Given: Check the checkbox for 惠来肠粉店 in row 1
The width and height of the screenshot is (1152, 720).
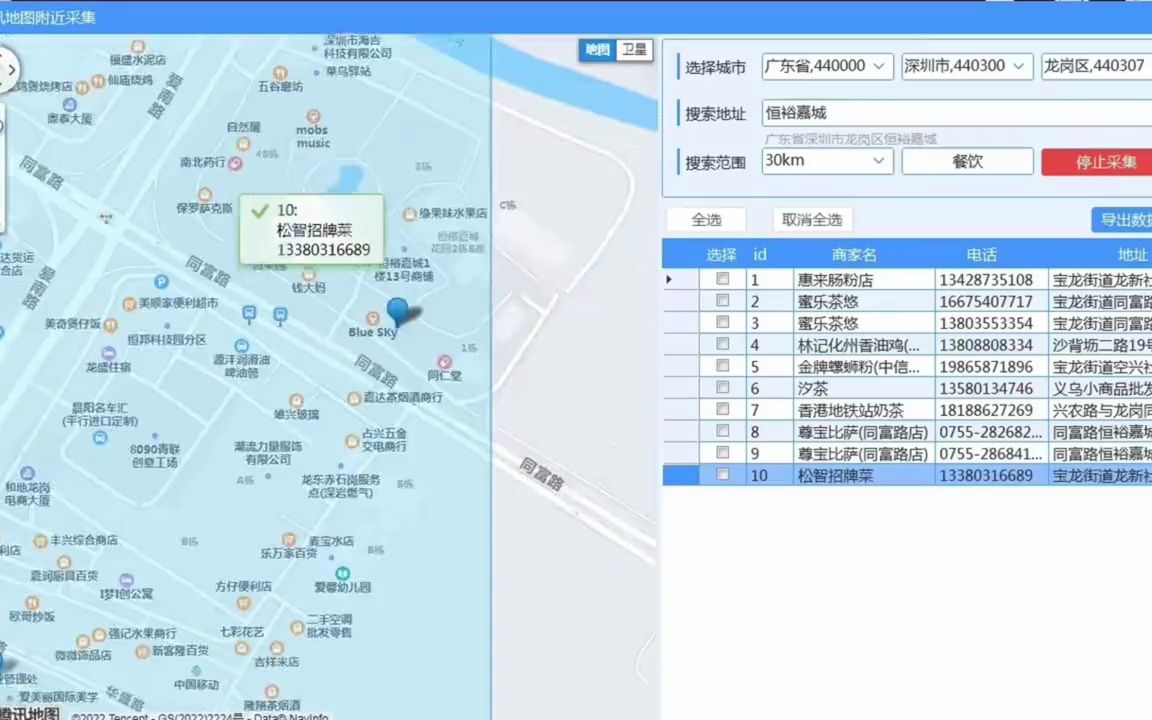Looking at the screenshot, I should pyautogui.click(x=723, y=280).
